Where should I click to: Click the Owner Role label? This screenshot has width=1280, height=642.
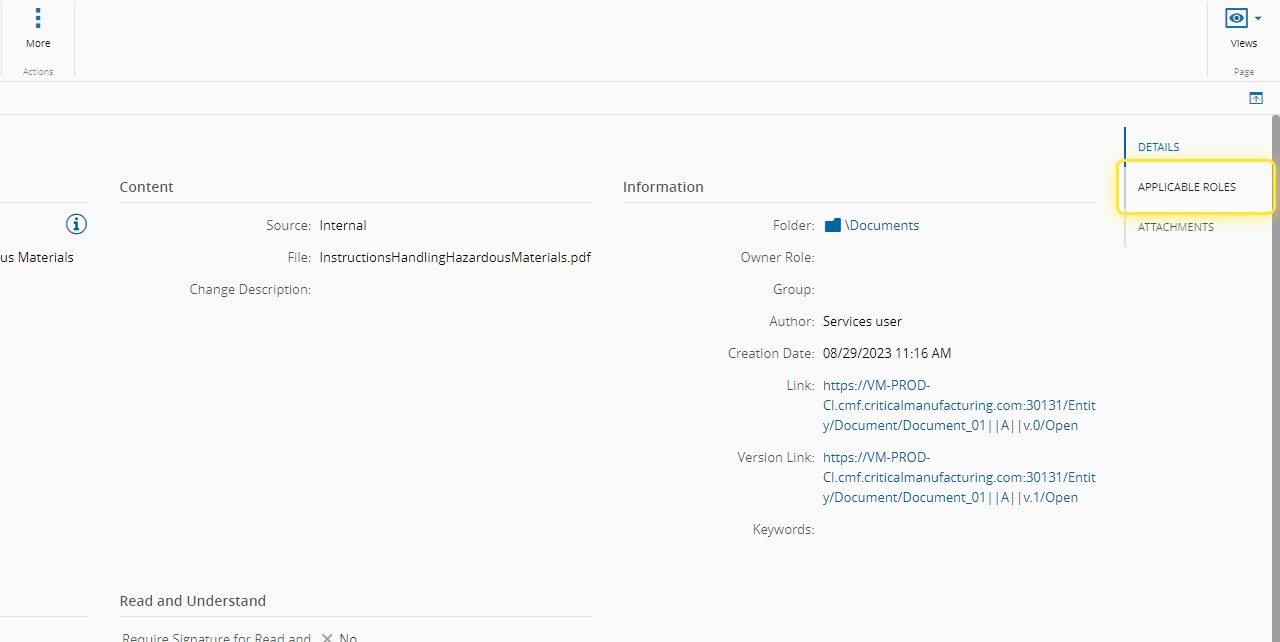777,257
